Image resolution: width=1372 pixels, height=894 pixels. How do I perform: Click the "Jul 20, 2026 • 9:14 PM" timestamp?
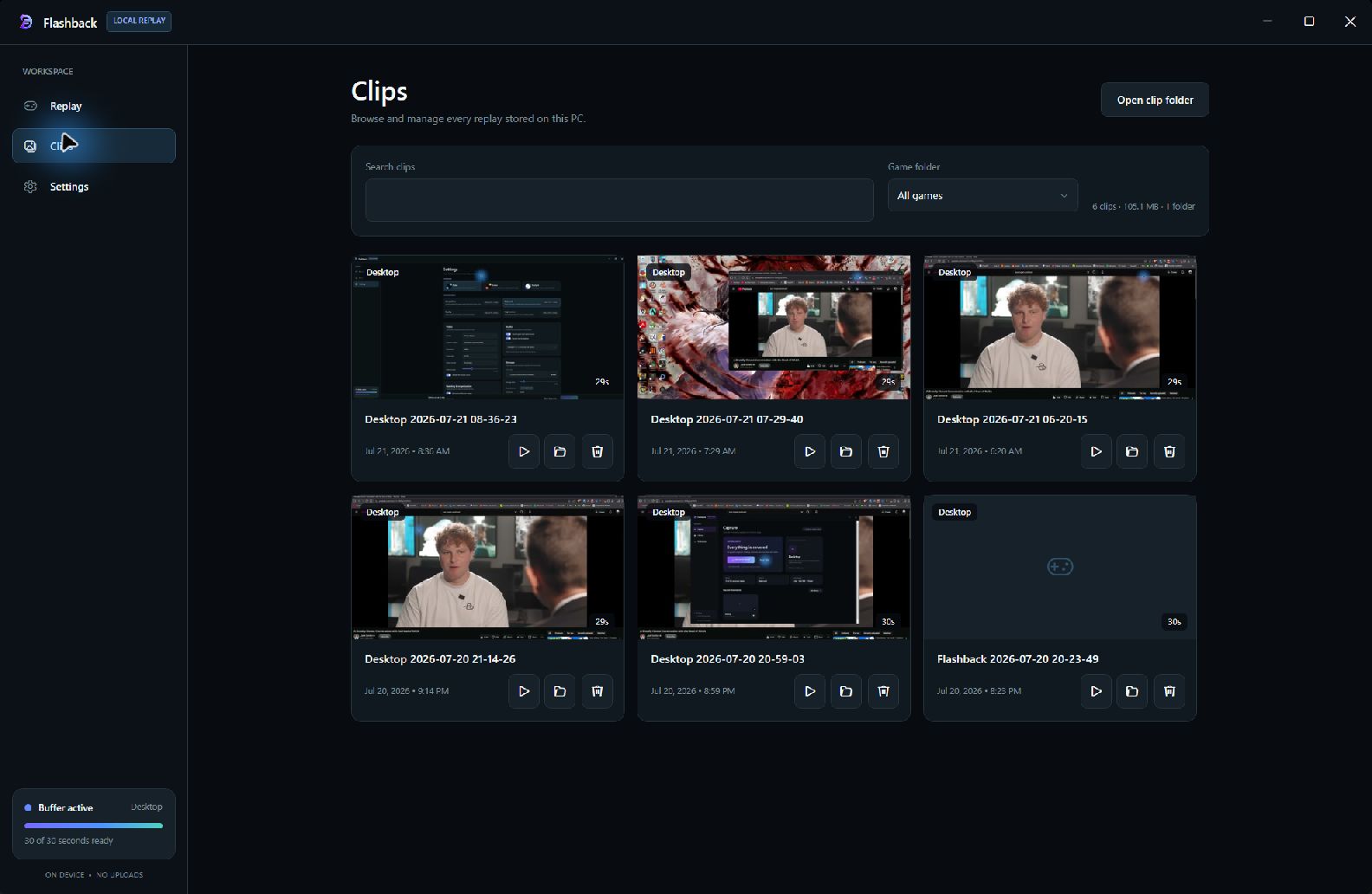pos(407,691)
